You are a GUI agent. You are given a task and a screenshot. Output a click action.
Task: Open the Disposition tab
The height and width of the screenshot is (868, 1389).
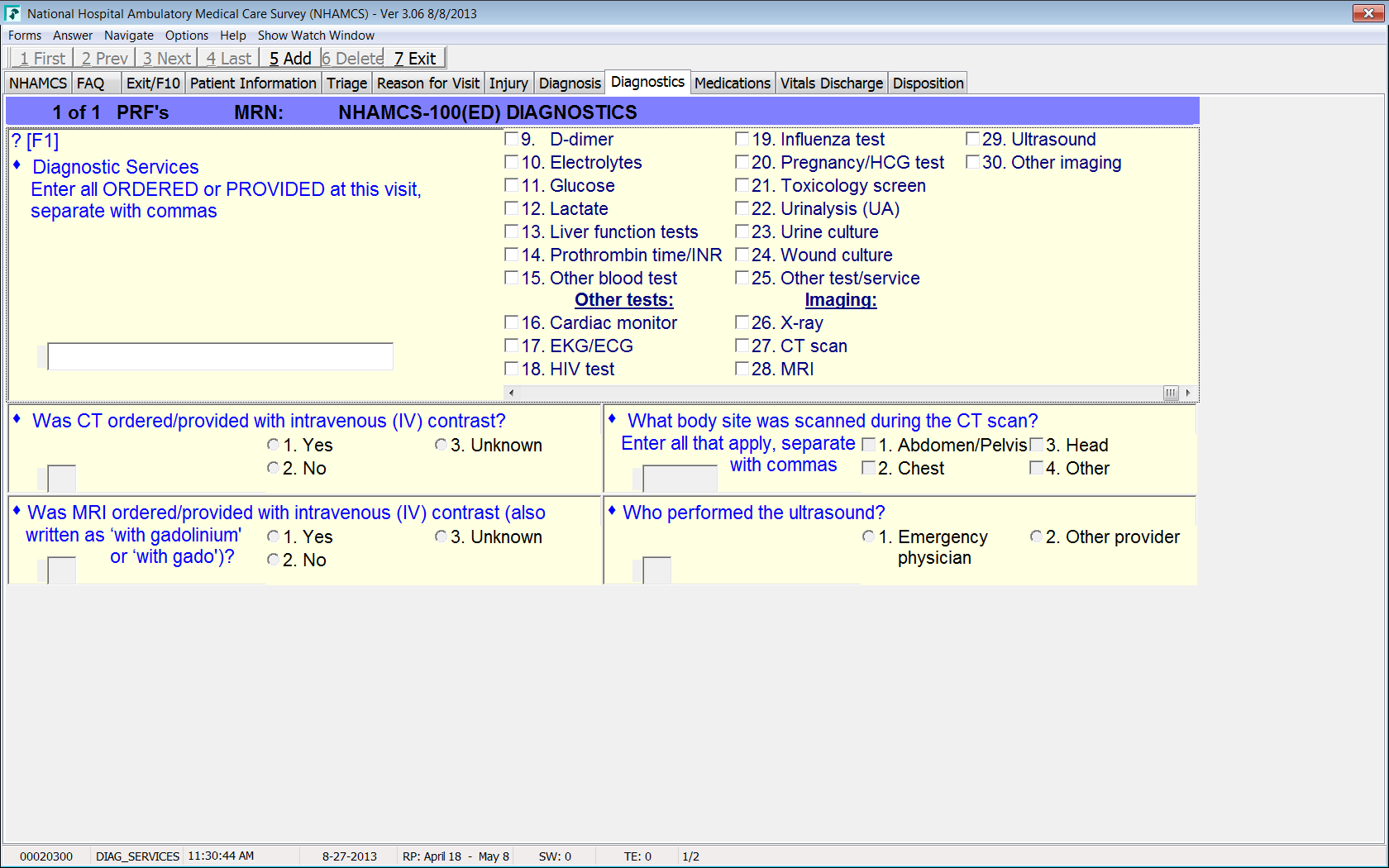point(928,83)
